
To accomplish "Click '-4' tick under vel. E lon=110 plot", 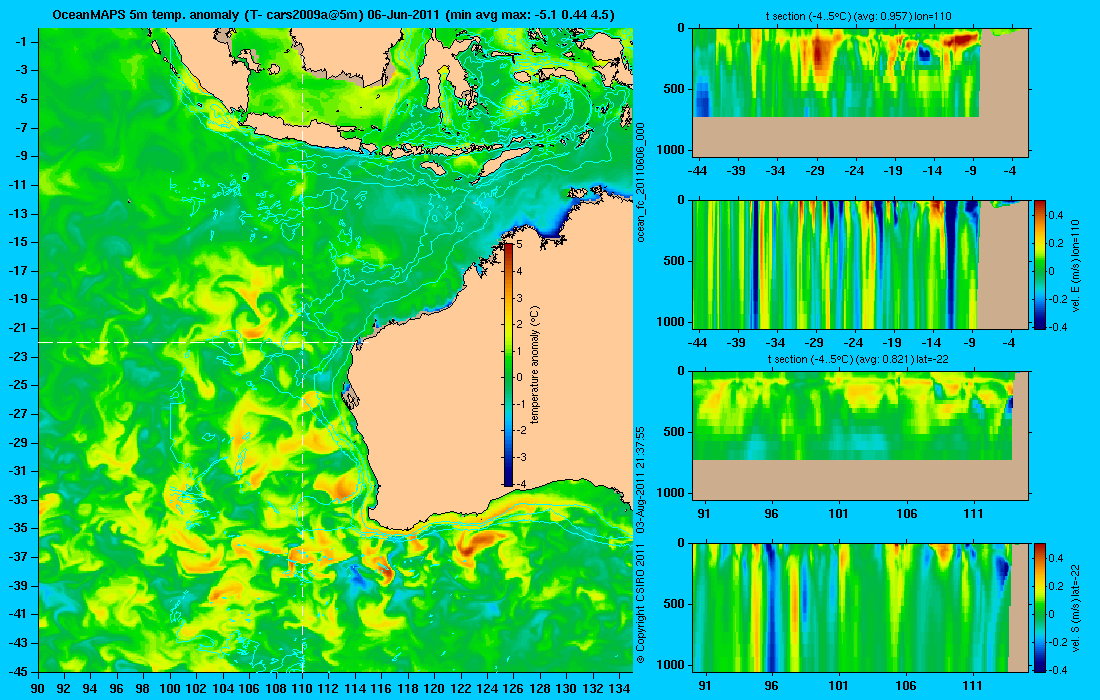I will coord(1009,342).
